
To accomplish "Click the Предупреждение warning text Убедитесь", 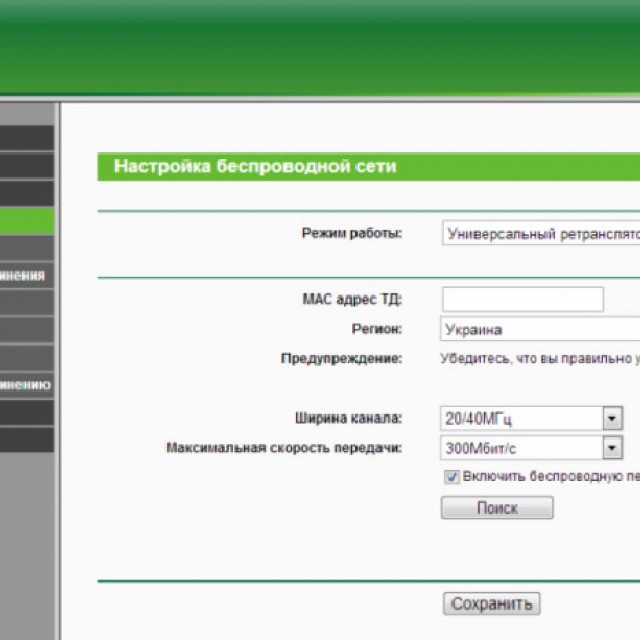I will [x=540, y=359].
